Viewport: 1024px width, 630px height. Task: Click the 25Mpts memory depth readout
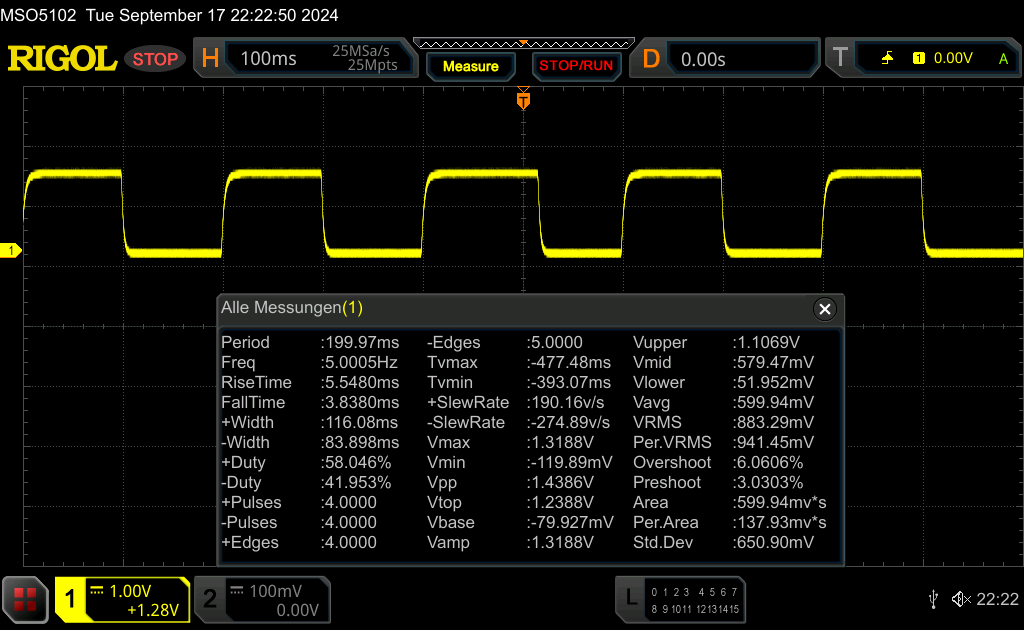(x=372, y=65)
